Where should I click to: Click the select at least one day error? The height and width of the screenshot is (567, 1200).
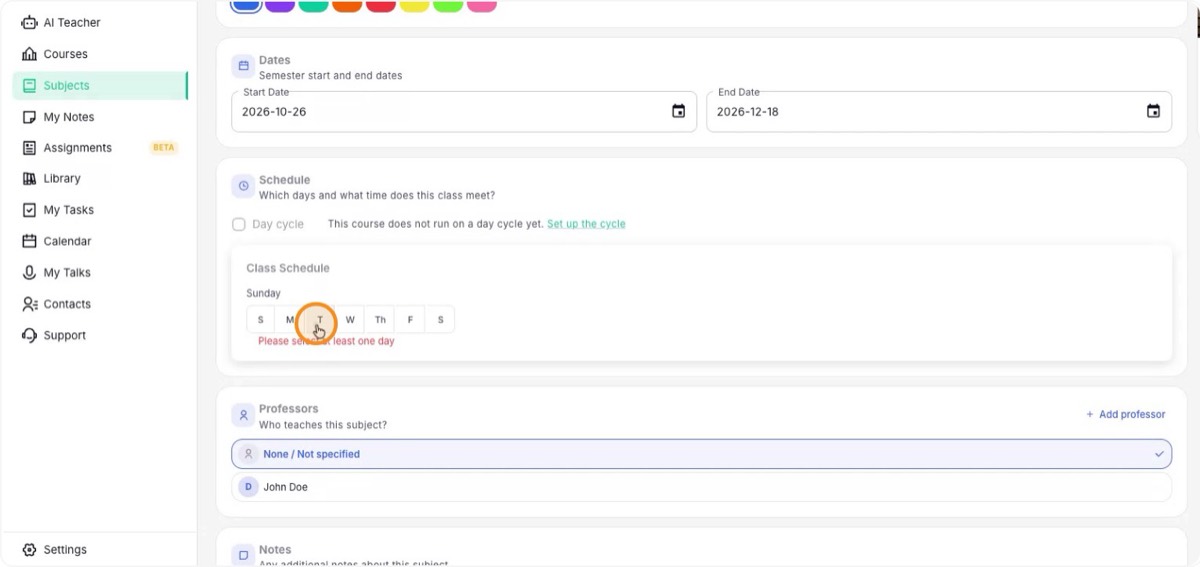tap(326, 341)
